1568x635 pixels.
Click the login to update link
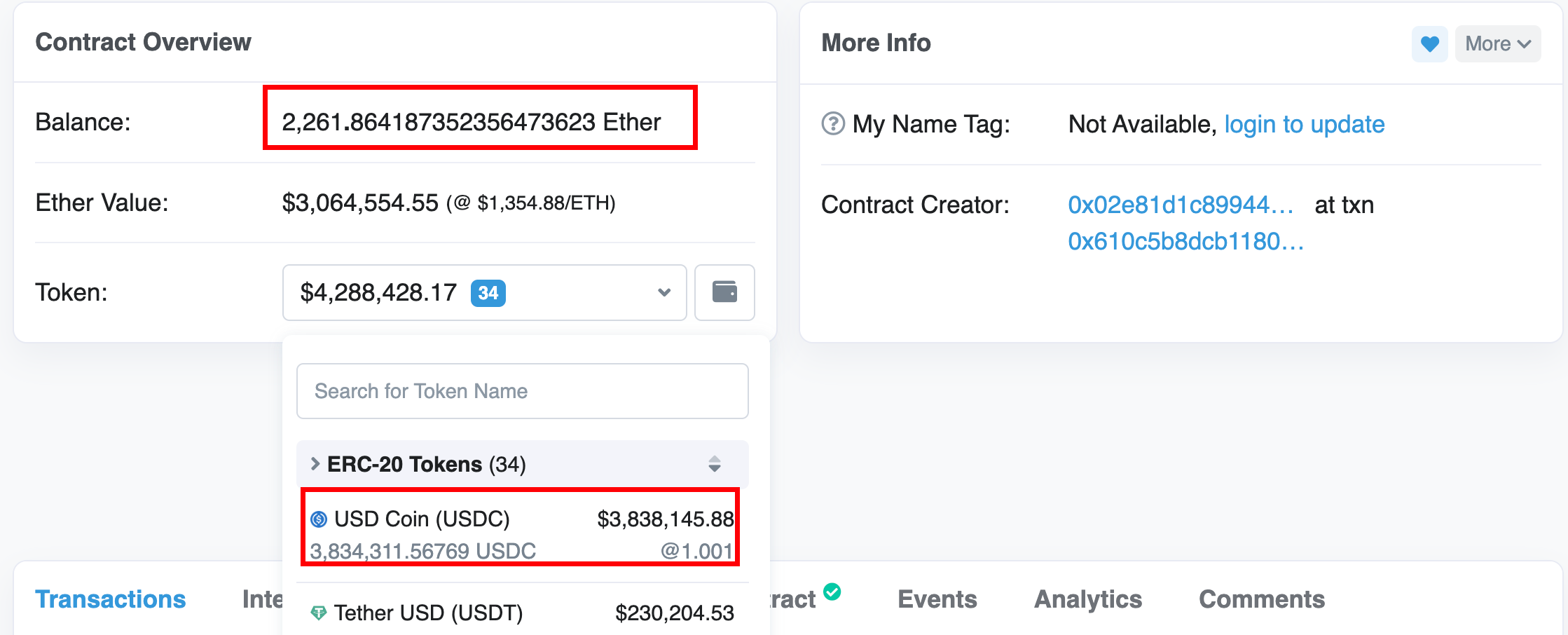[1304, 124]
